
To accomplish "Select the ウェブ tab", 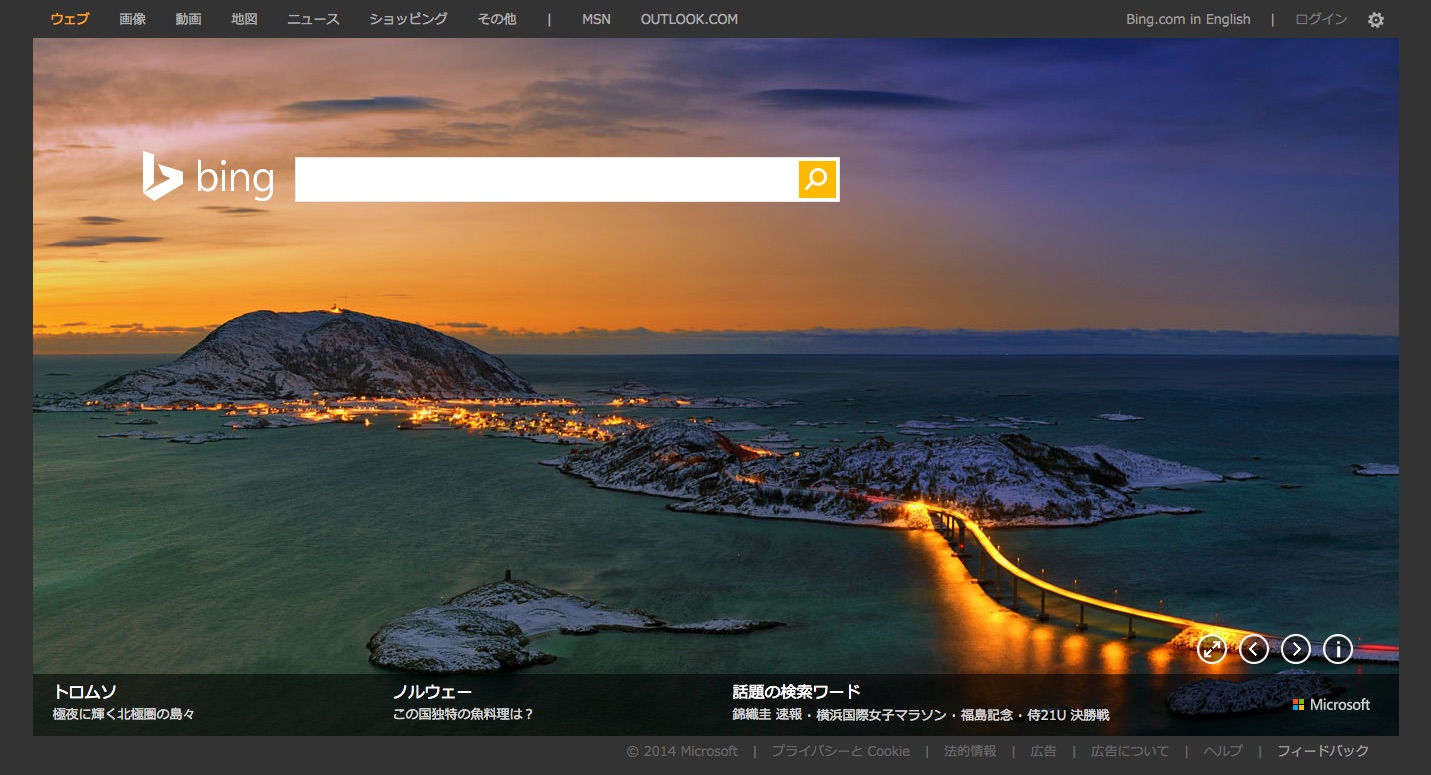I will click(69, 19).
